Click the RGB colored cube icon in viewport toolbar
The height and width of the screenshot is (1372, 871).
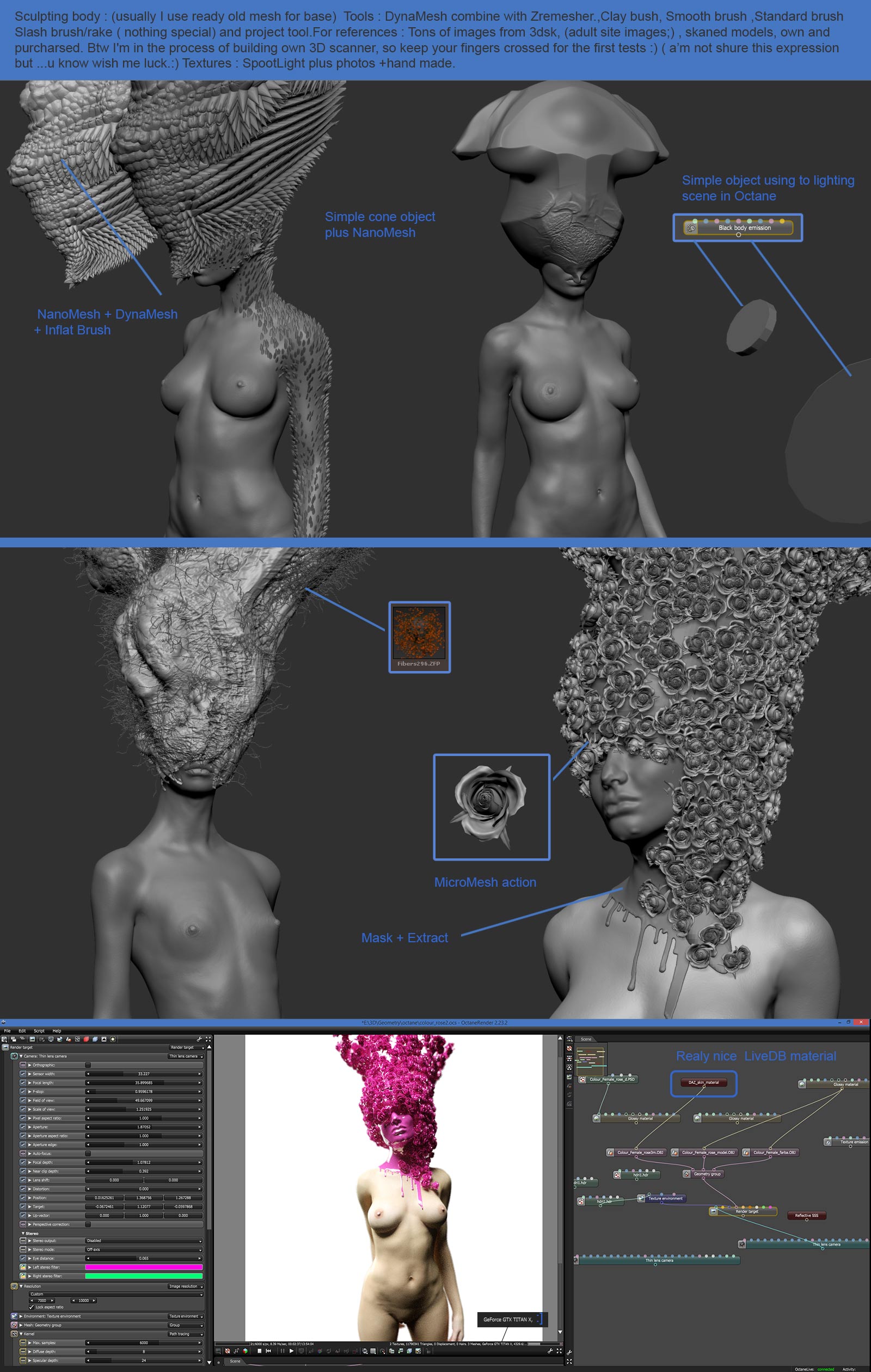[246, 1351]
